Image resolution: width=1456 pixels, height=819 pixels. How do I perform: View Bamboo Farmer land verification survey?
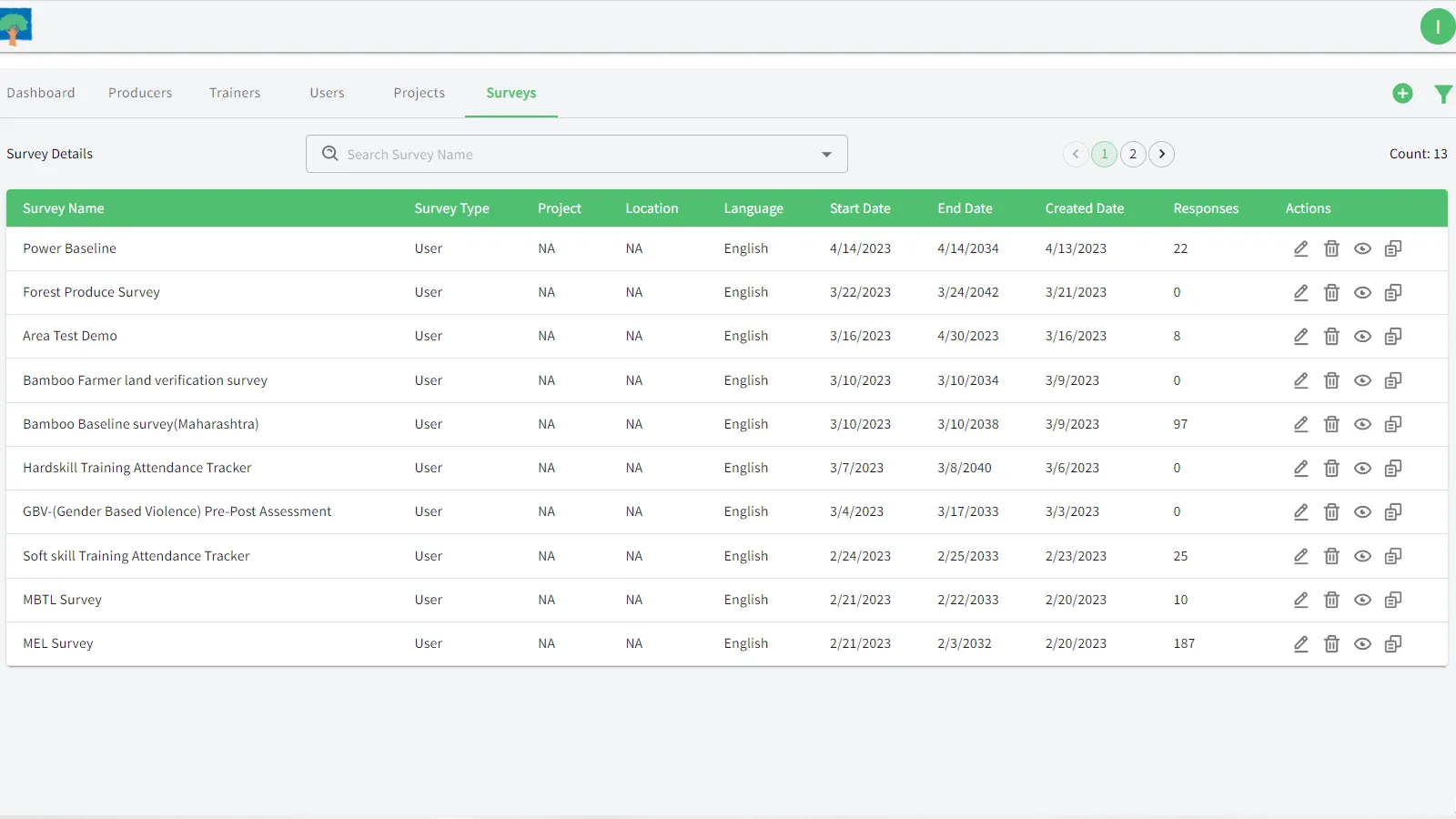[1362, 380]
